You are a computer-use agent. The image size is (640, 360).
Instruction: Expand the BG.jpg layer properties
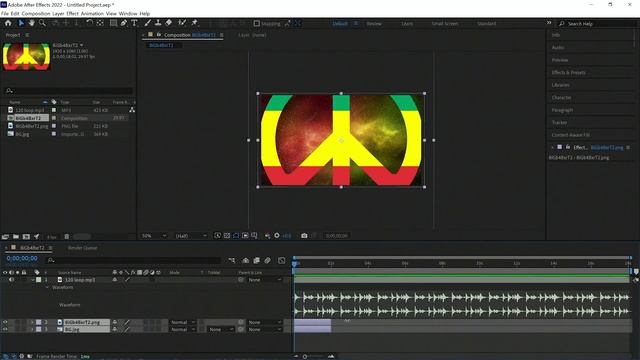[x=32, y=329]
